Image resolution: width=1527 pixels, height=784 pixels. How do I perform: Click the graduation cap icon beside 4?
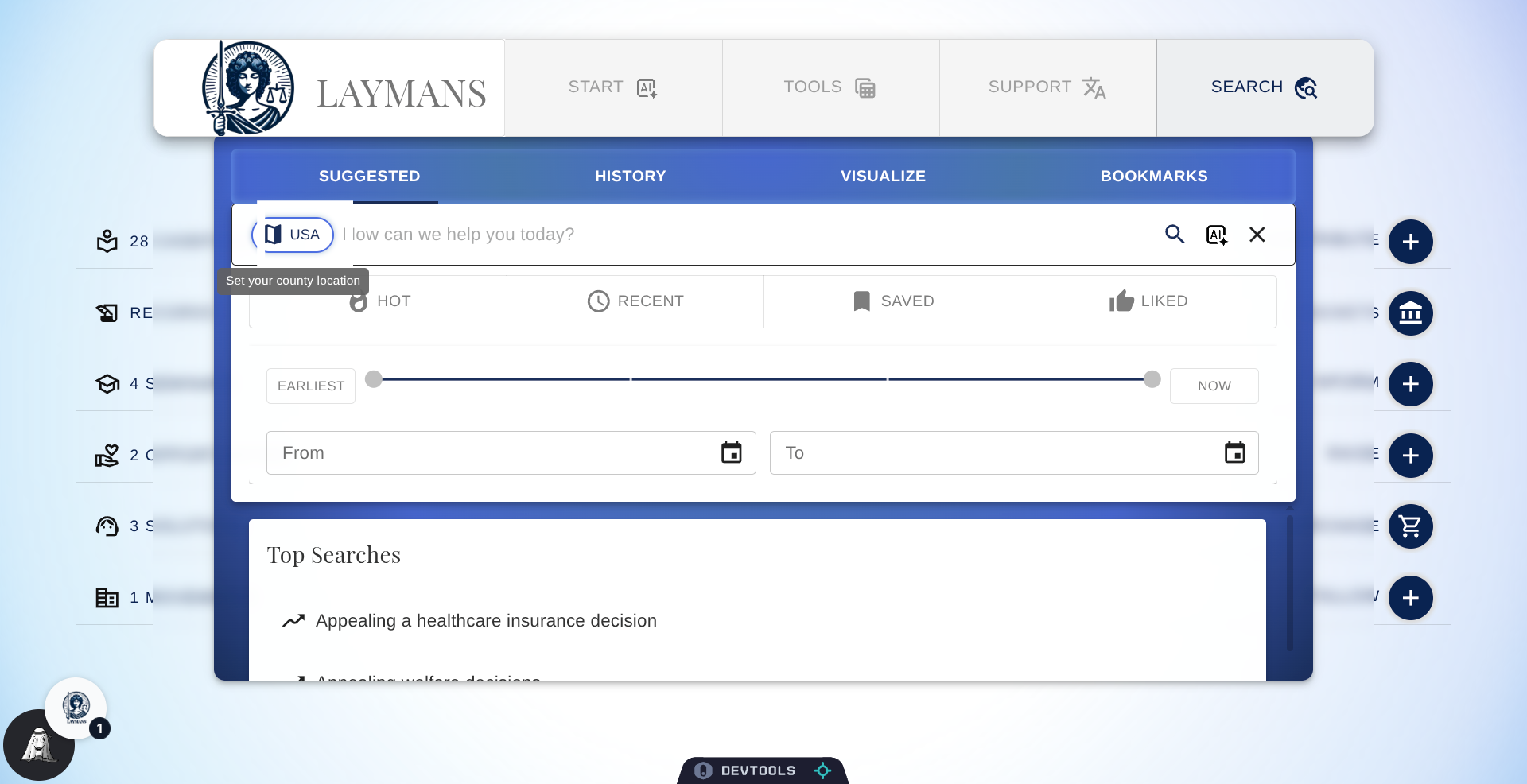click(x=107, y=384)
